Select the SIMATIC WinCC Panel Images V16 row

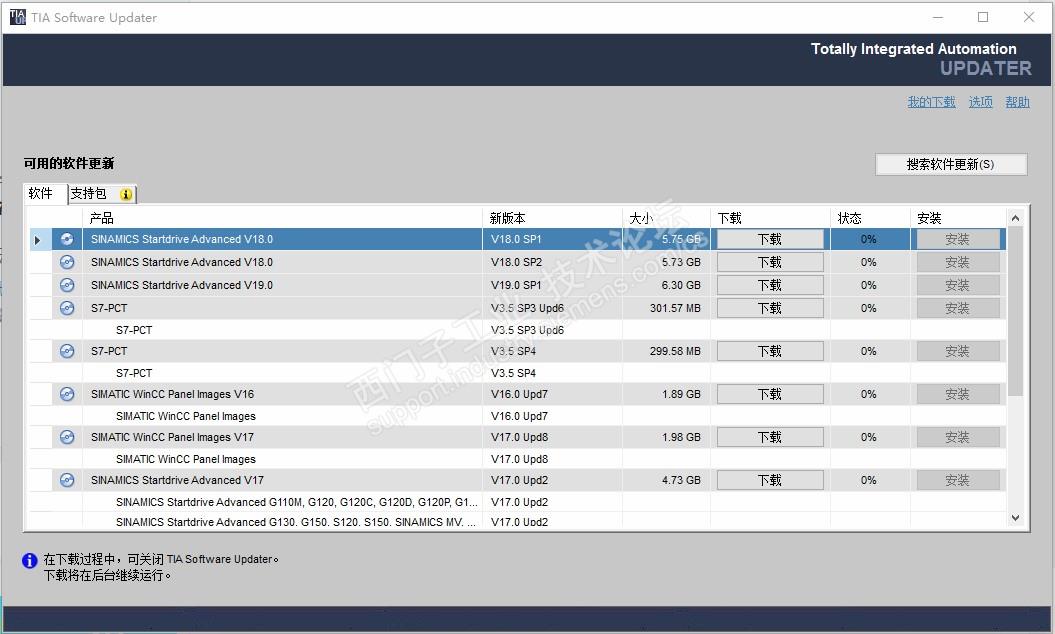click(517, 394)
